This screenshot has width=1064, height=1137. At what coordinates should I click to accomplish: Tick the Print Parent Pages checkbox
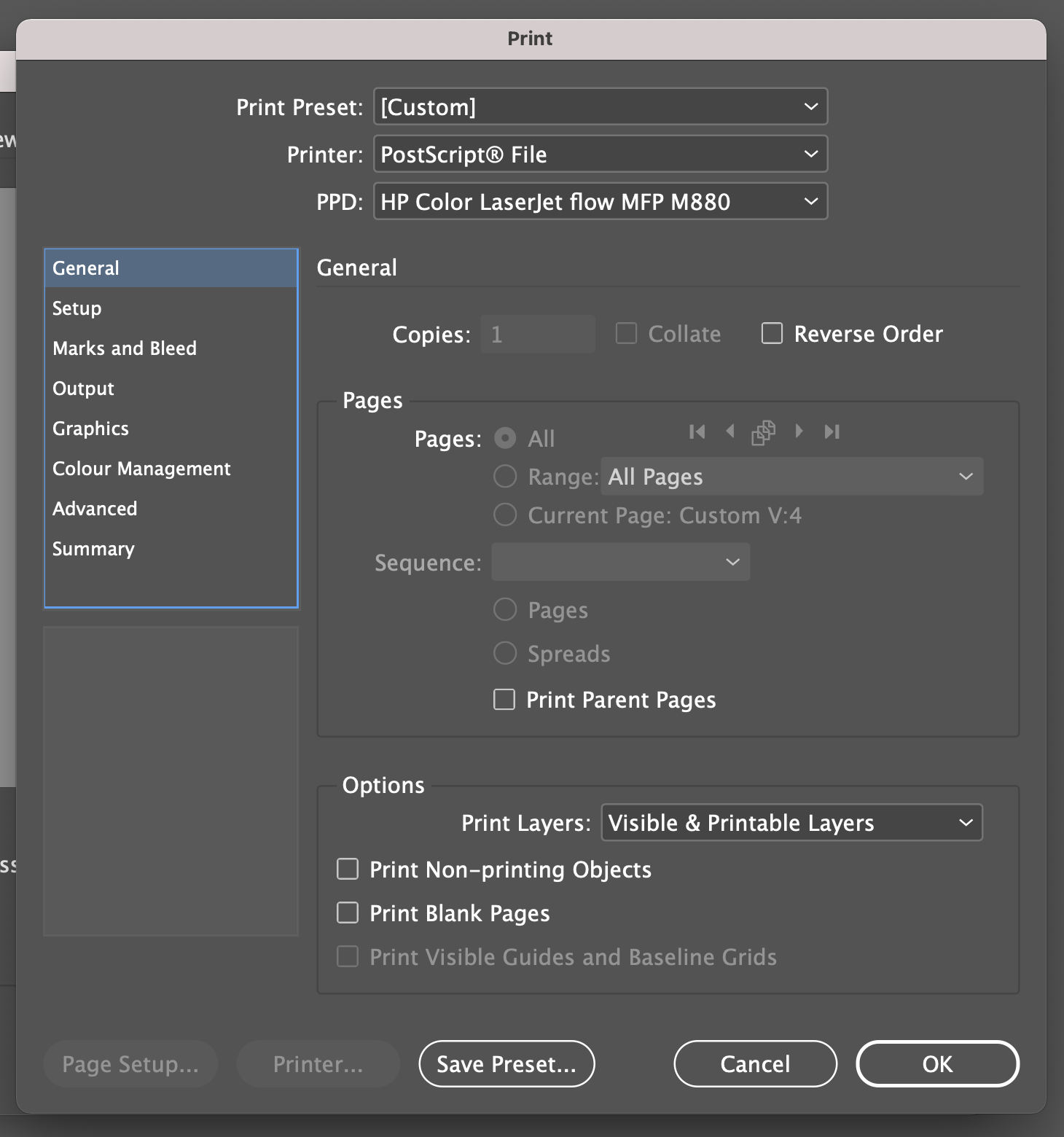pyautogui.click(x=504, y=700)
